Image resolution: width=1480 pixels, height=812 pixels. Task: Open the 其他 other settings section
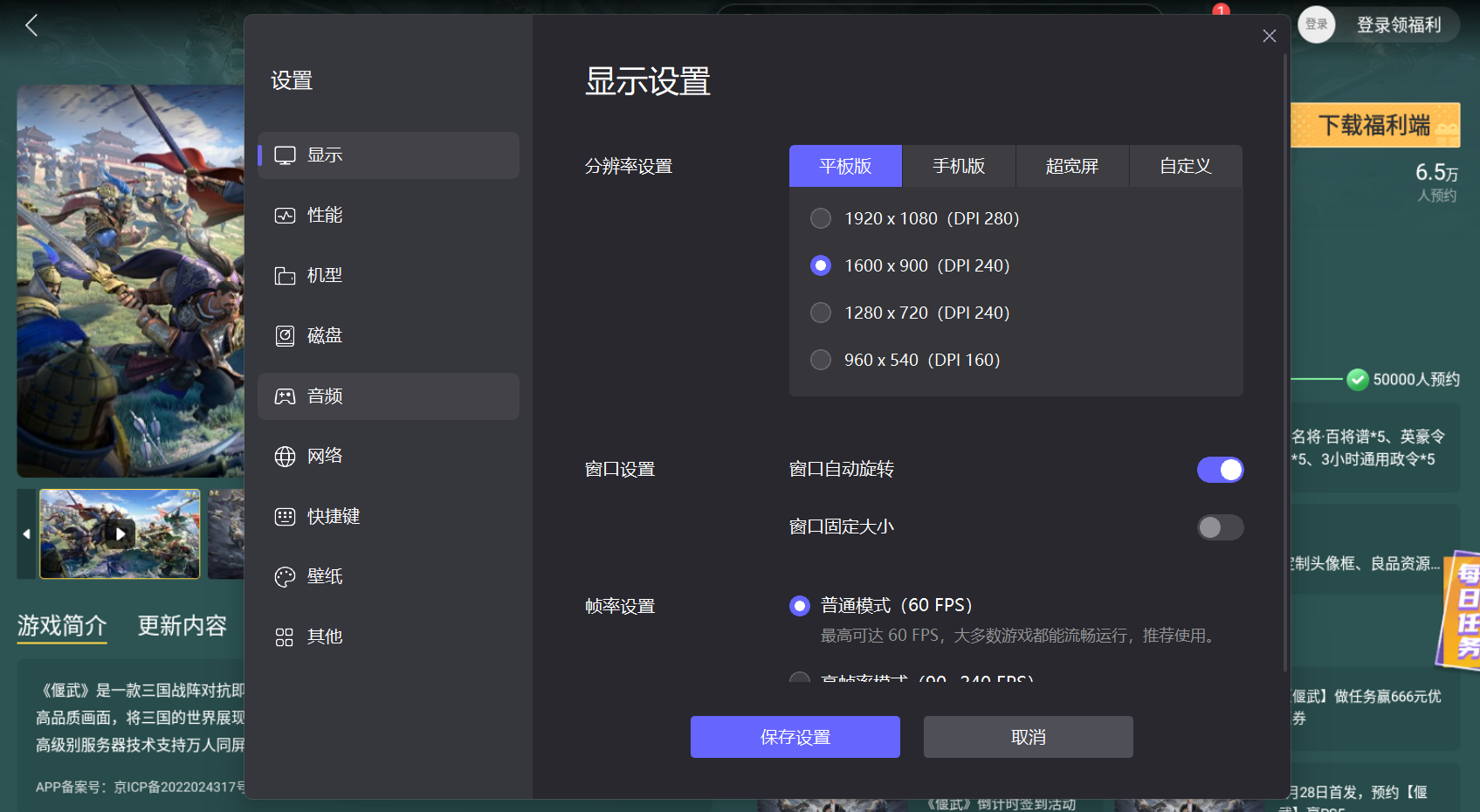pos(389,637)
